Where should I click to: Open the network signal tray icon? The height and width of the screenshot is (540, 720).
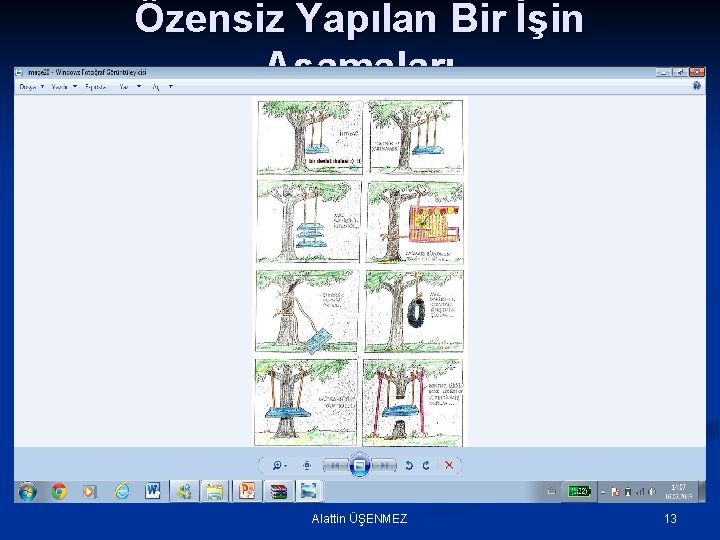click(x=640, y=492)
